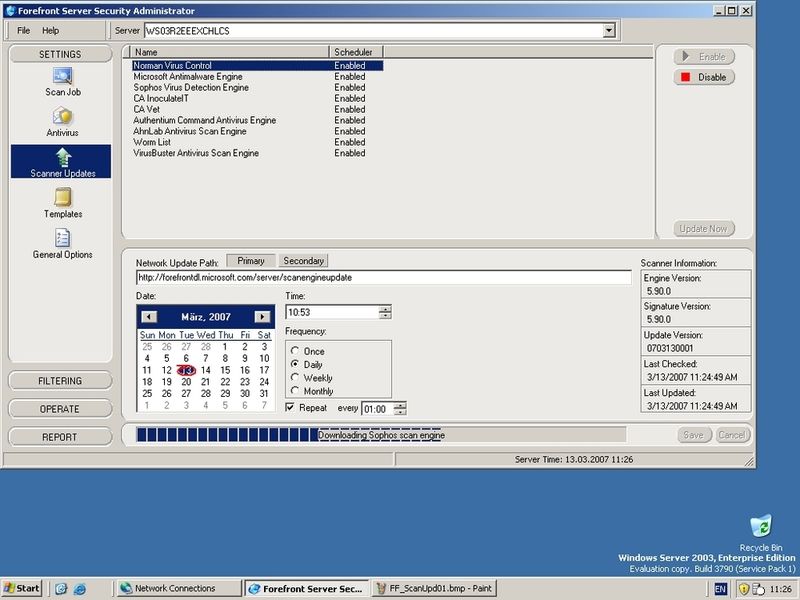Sort by the Scheduler column header

click(356, 52)
